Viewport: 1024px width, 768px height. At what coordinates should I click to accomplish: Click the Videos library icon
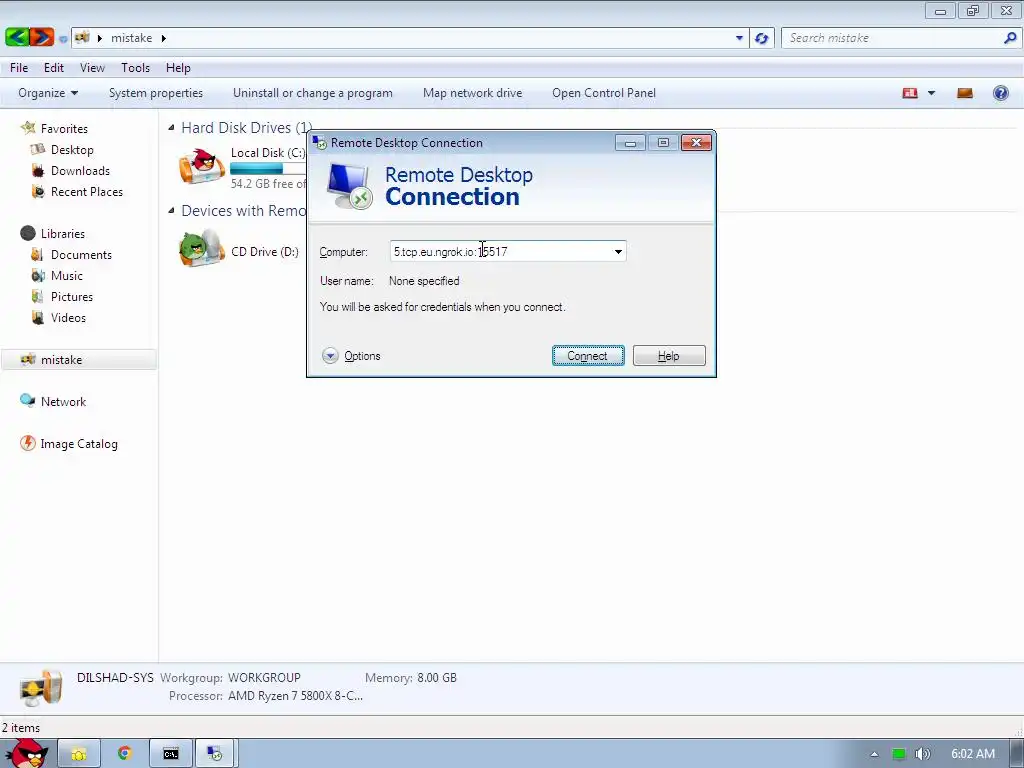point(38,317)
